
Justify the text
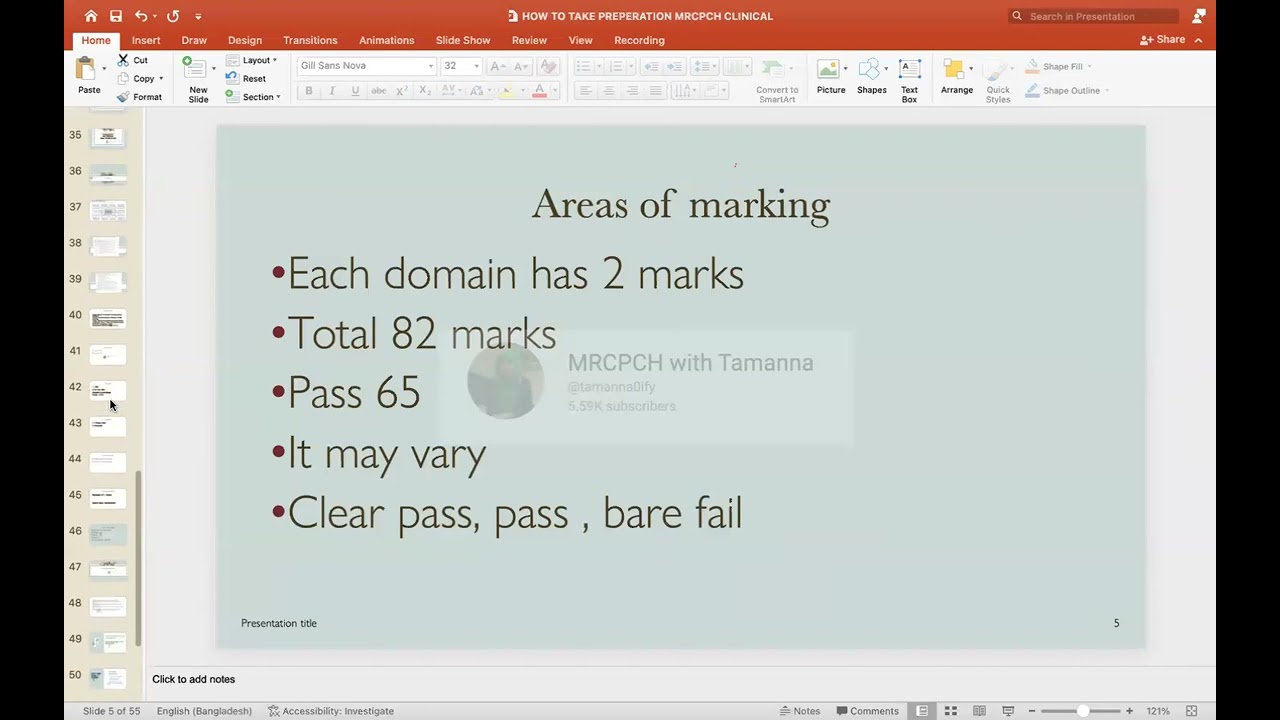656,91
